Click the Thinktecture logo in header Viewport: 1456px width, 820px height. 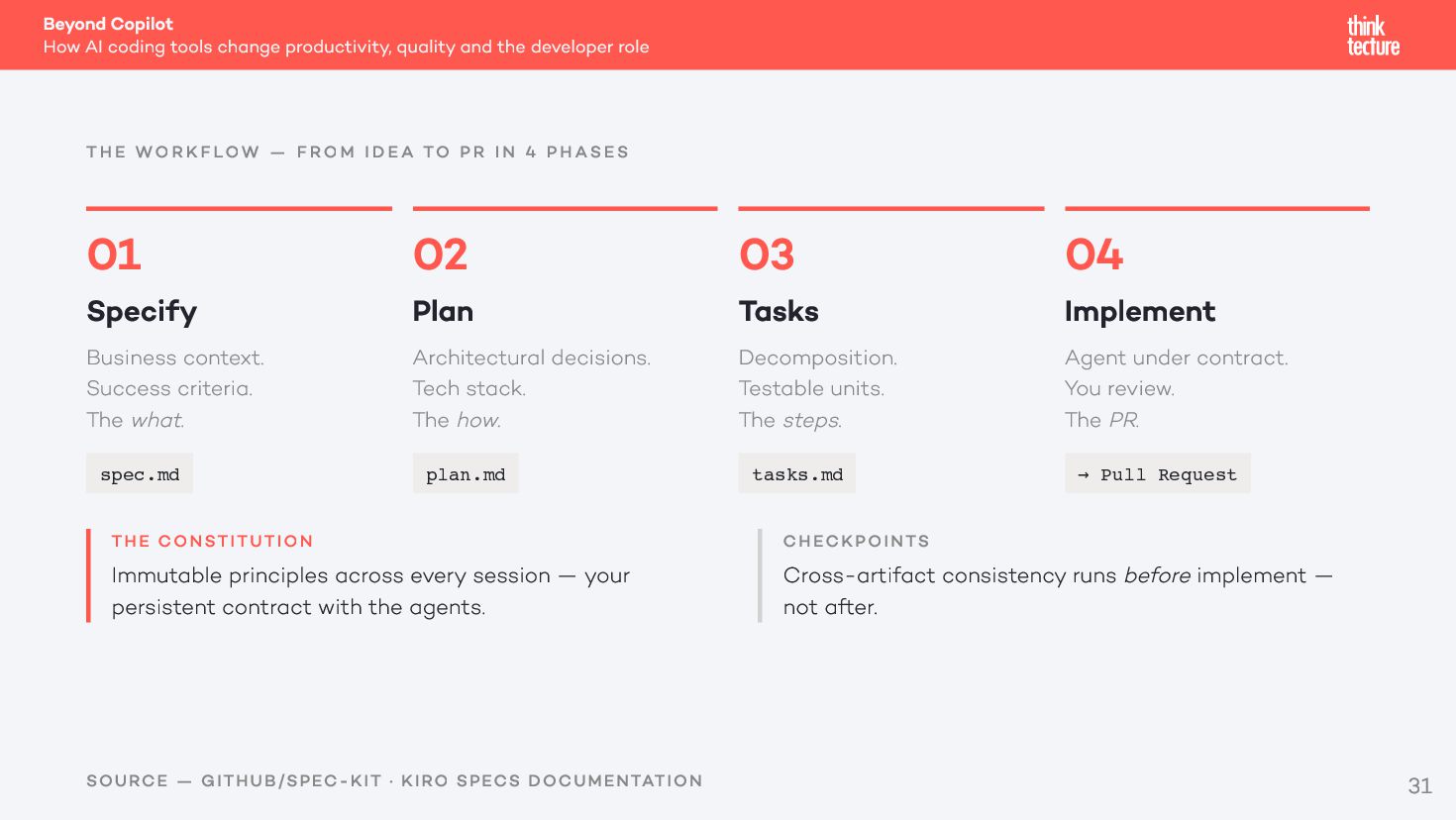pyautogui.click(x=1373, y=36)
